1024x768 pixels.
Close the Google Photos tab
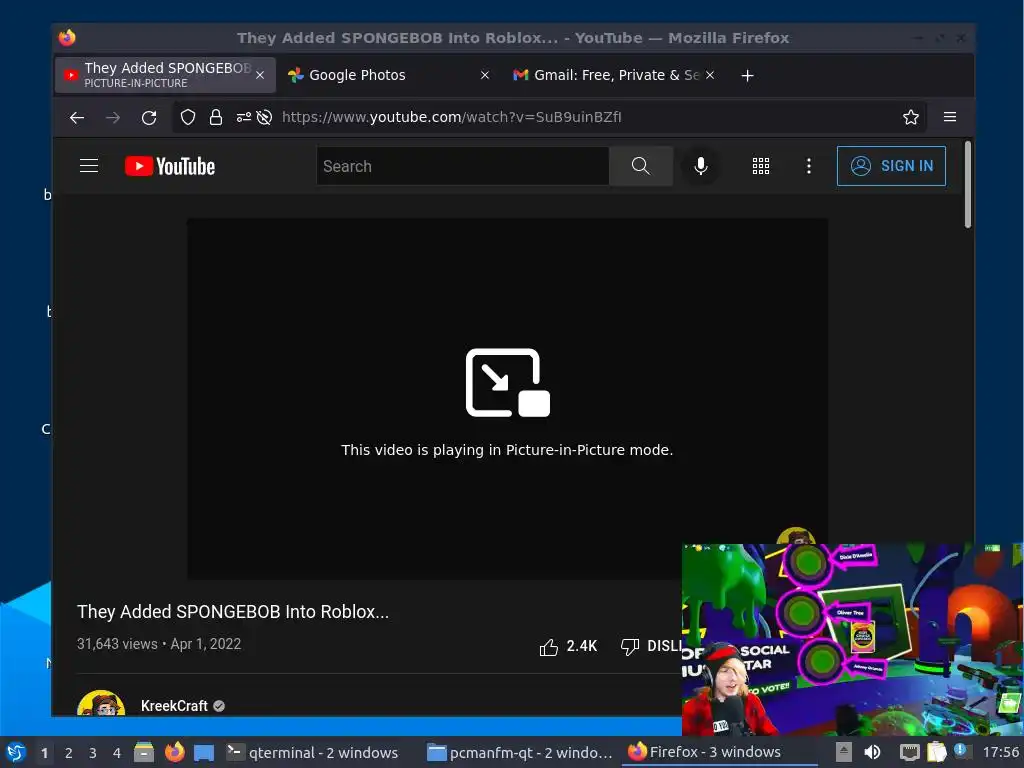pos(485,75)
